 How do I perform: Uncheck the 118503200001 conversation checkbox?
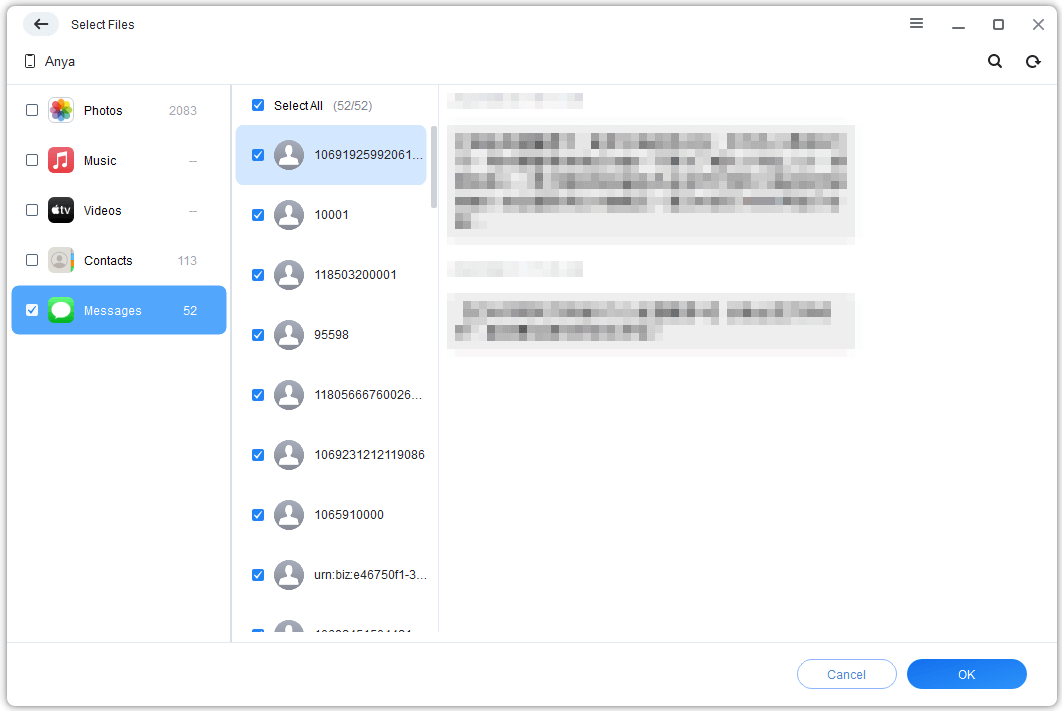point(258,275)
